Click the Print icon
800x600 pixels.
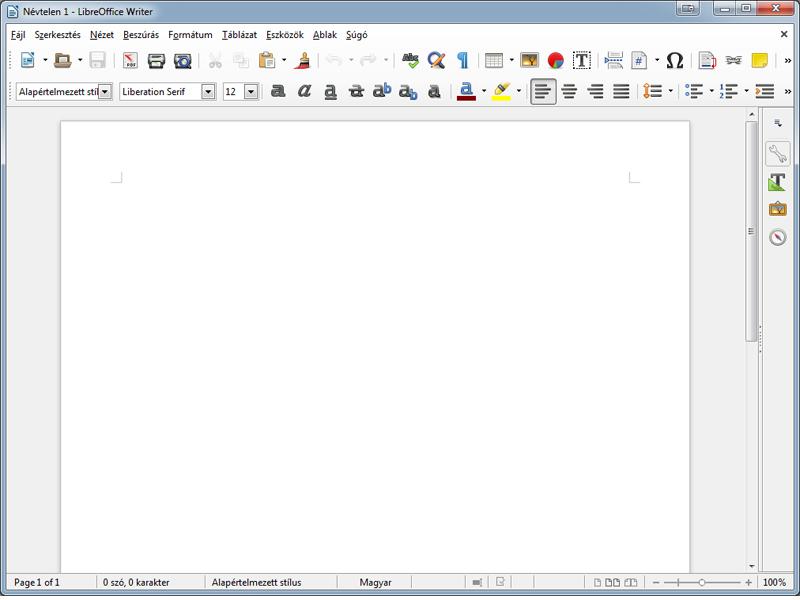pyautogui.click(x=156, y=60)
